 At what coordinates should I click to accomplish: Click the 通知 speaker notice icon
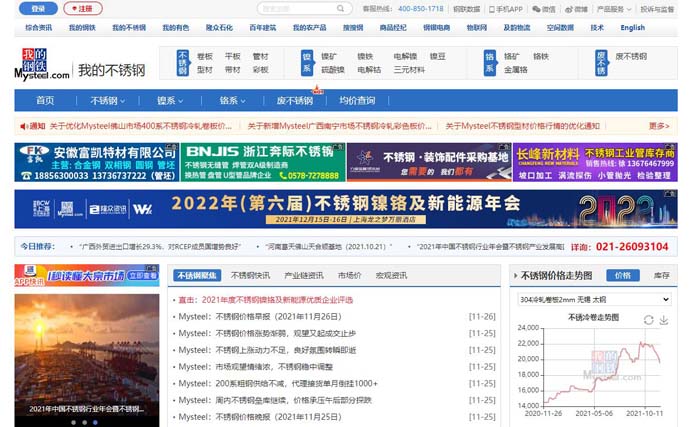click(x=24, y=126)
